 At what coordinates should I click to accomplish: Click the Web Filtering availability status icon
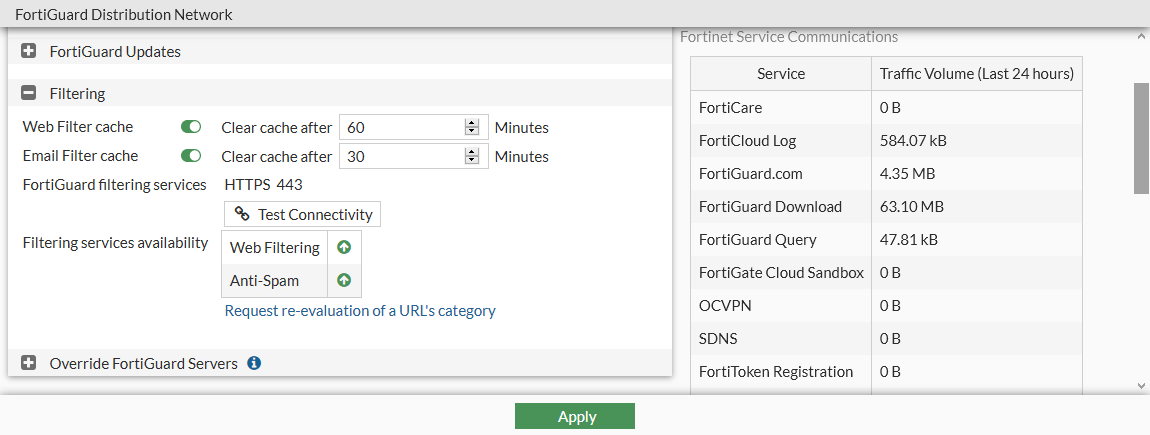tap(344, 247)
